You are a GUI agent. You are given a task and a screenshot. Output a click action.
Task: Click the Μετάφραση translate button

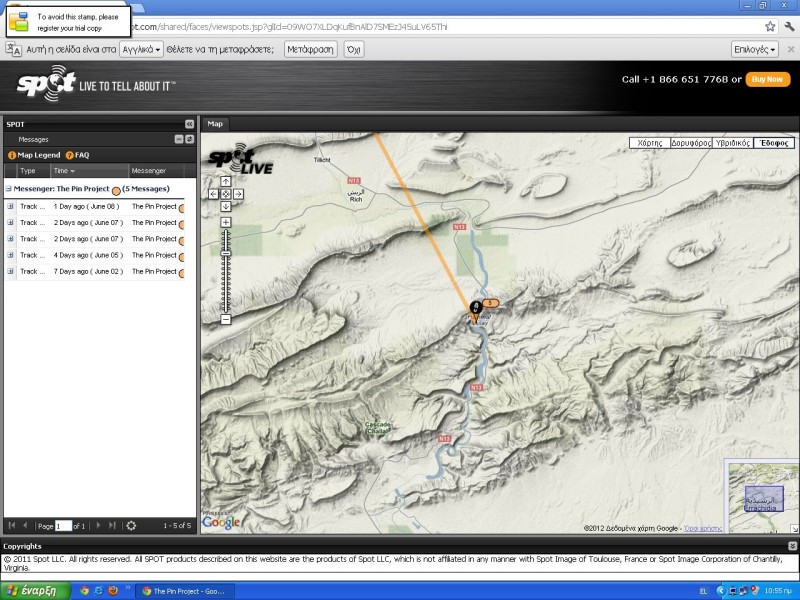tap(310, 49)
